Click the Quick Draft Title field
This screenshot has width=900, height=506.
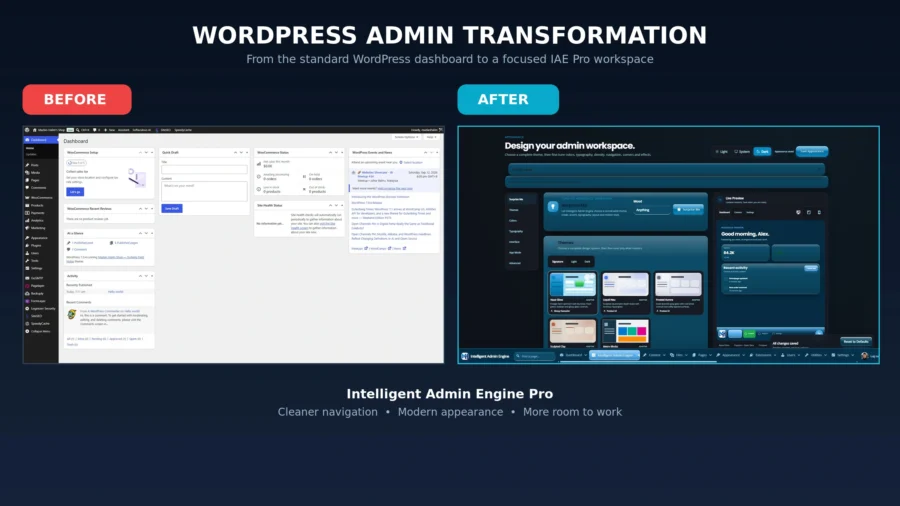click(x=204, y=169)
